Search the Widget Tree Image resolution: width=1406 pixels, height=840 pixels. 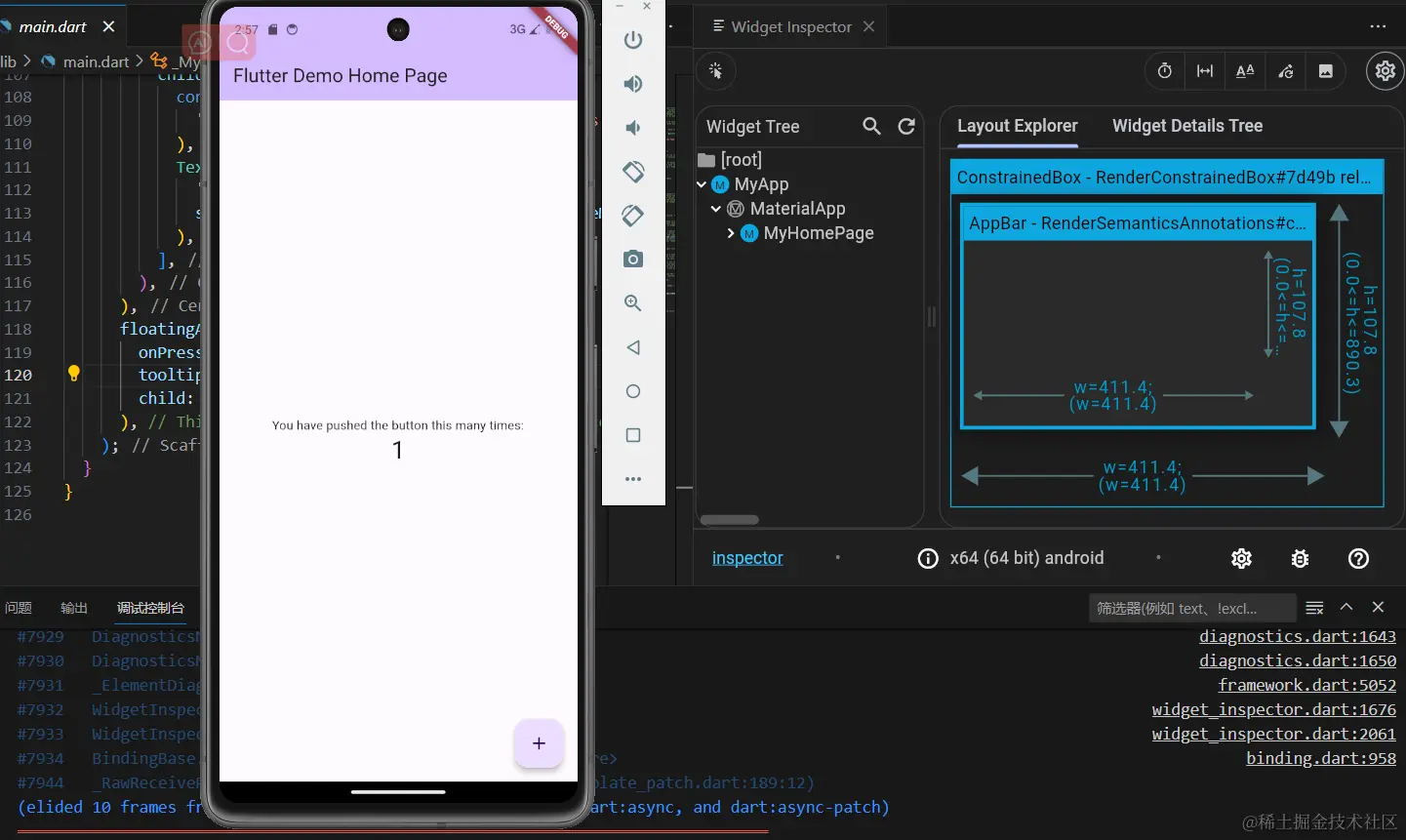coord(871,127)
